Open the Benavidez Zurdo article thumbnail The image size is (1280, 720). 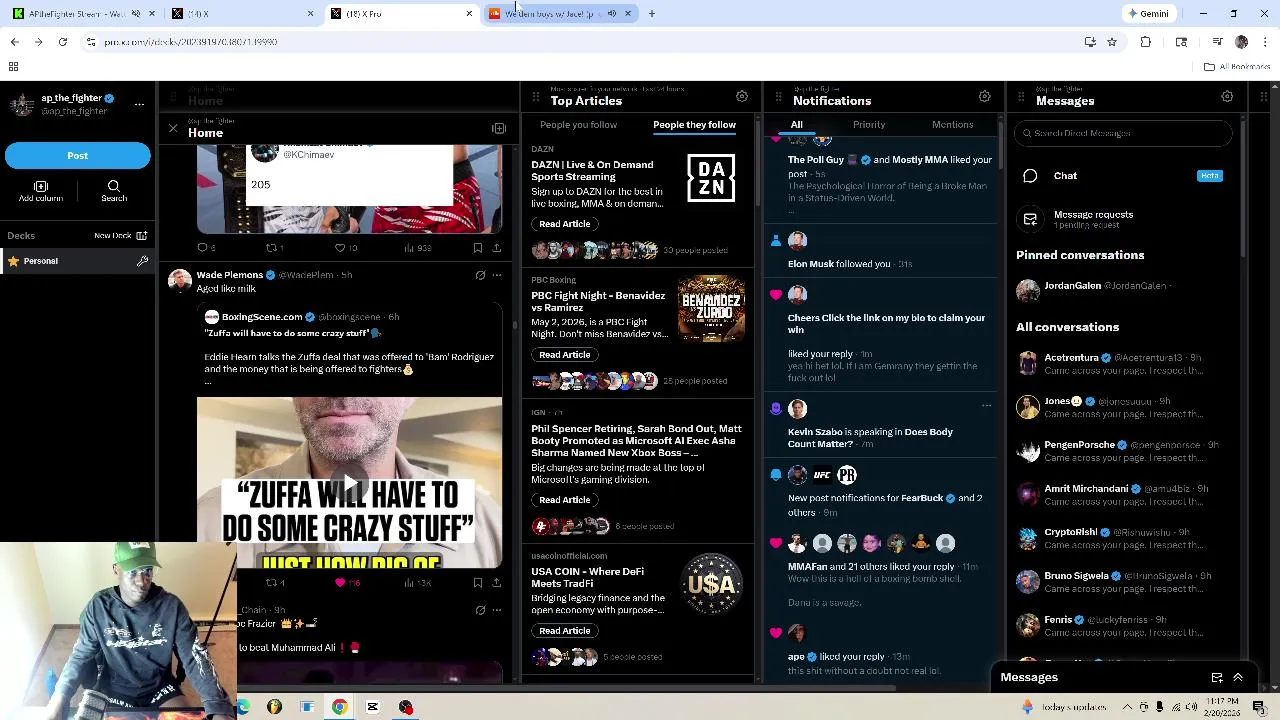pos(711,309)
